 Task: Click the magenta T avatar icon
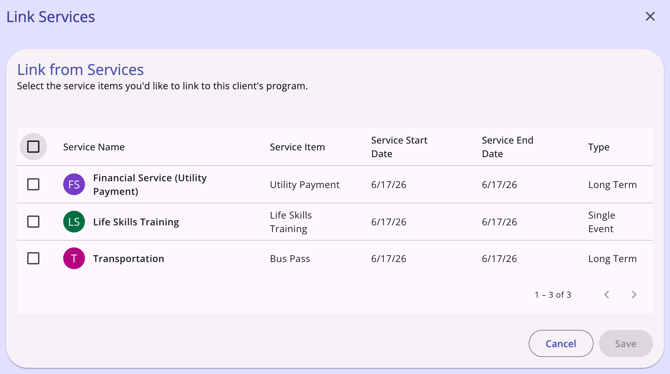[74, 258]
